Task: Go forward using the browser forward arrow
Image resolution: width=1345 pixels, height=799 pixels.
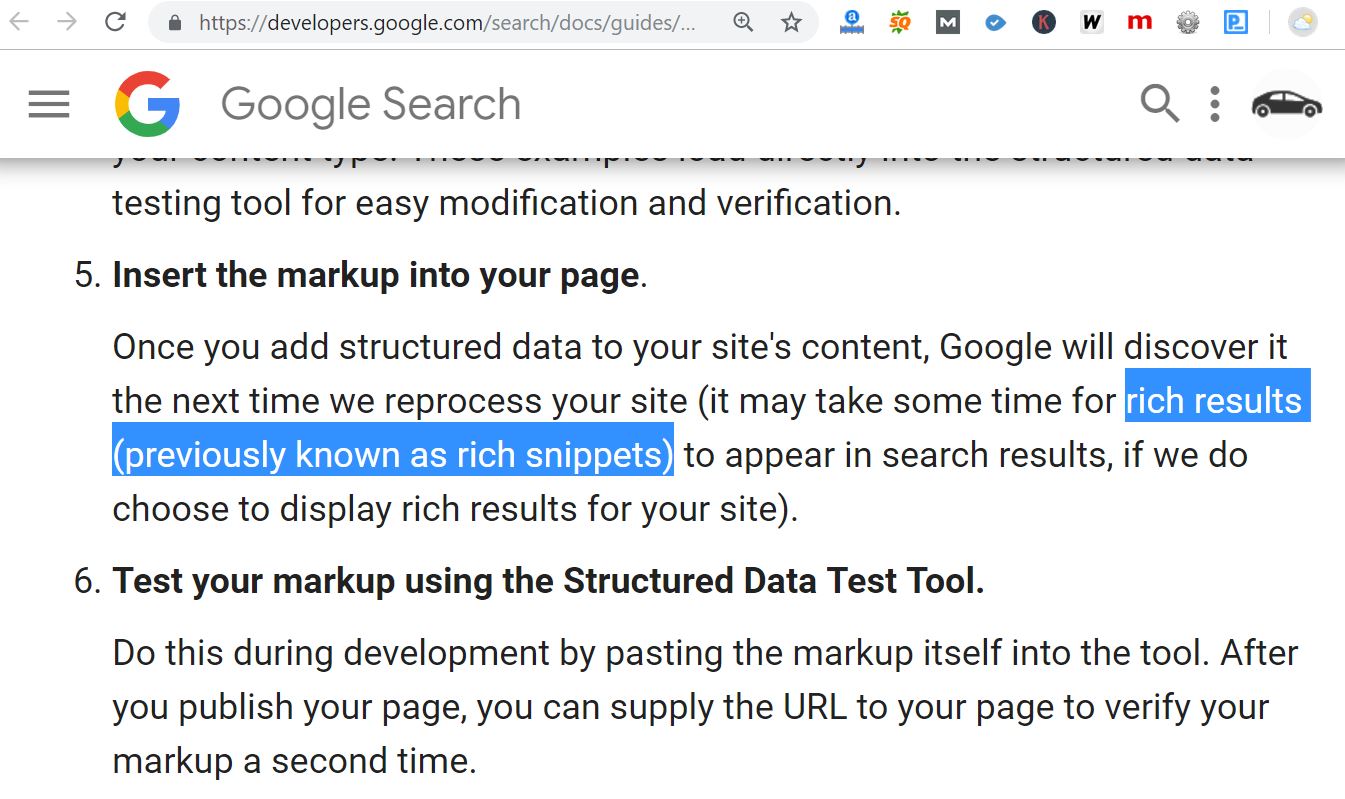Action: coord(67,22)
